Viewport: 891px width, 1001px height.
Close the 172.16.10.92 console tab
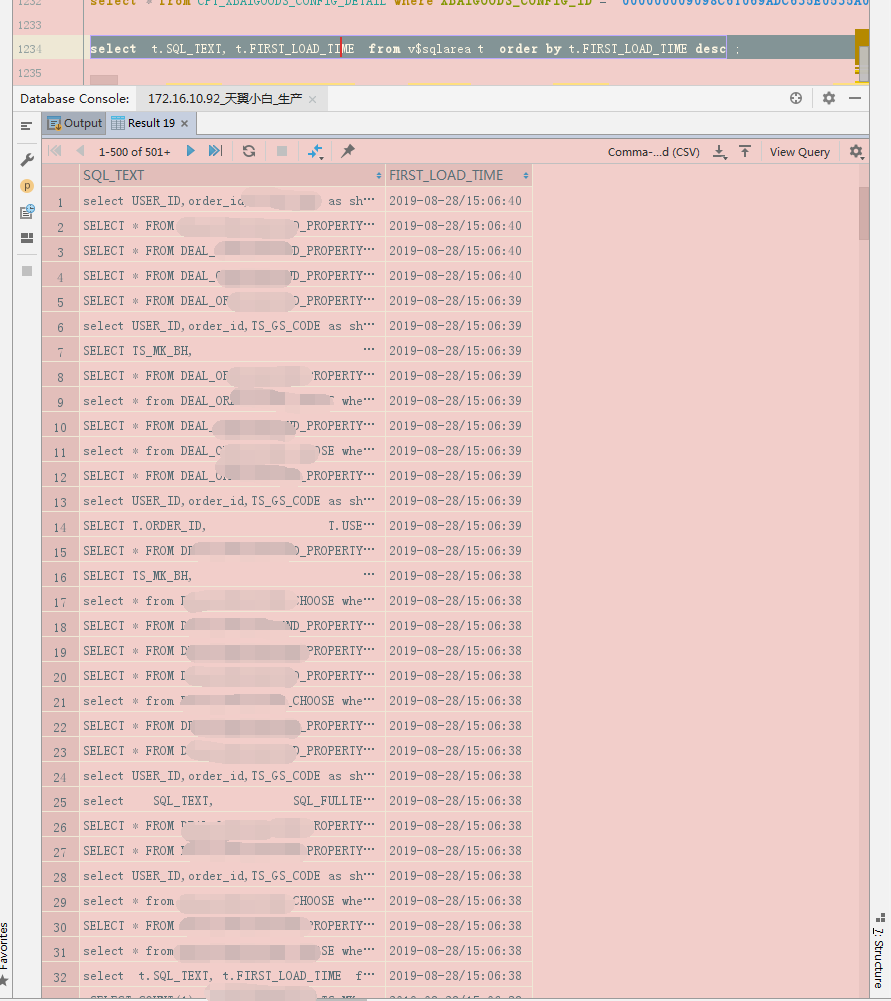(312, 99)
